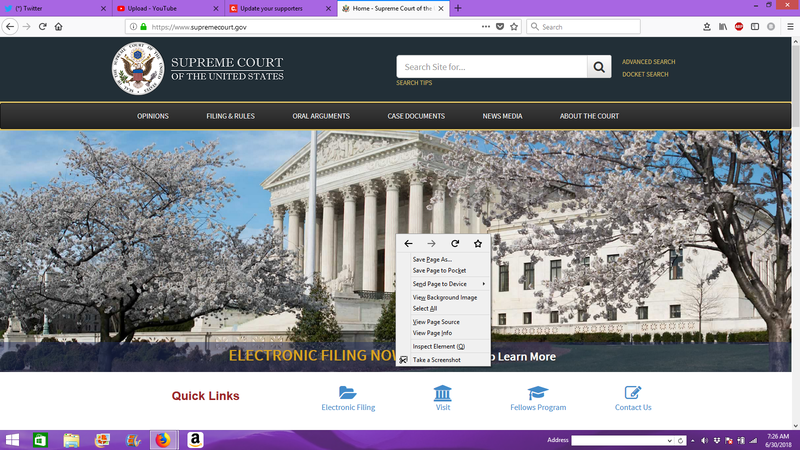Open the Oral Arguments navigation item
The image size is (800, 450).
click(321, 116)
